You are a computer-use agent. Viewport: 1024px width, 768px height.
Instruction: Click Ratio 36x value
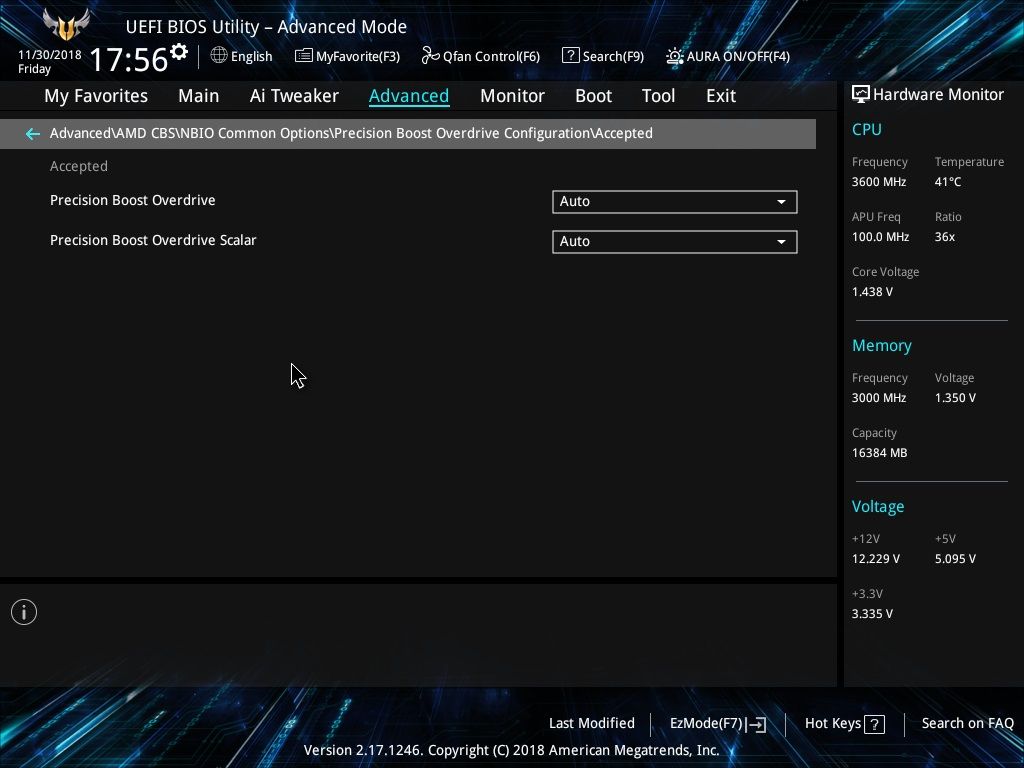tap(944, 237)
